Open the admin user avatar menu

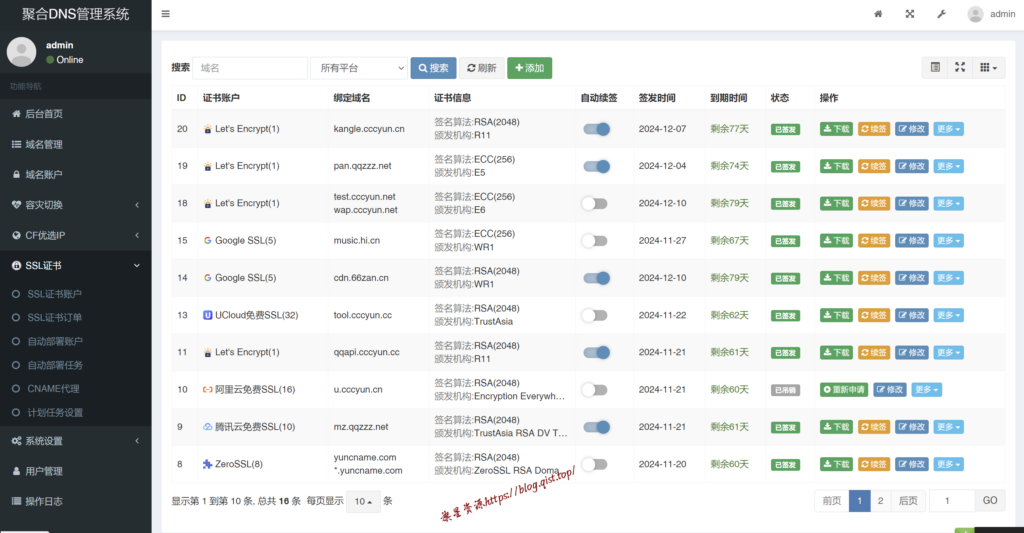click(991, 14)
